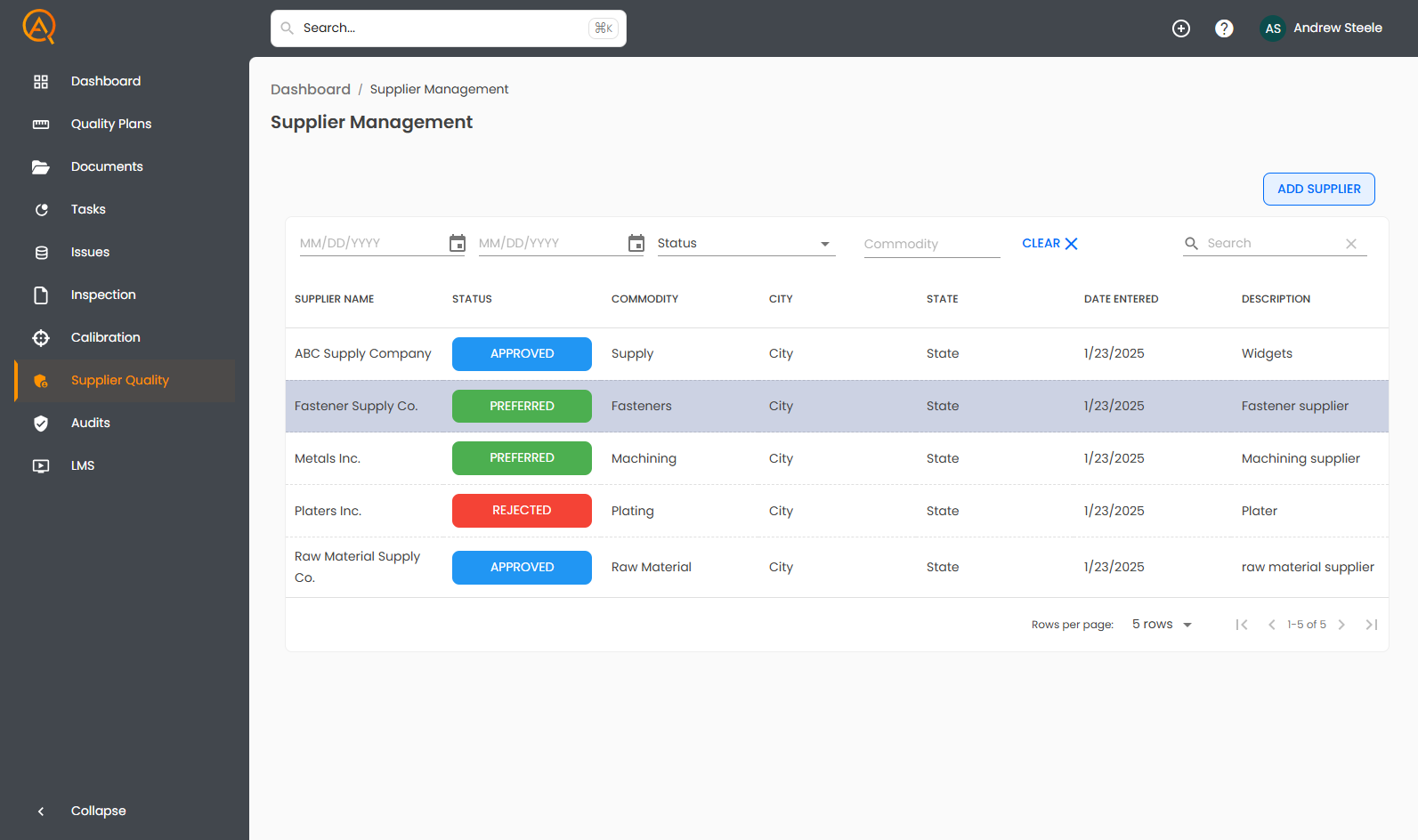The width and height of the screenshot is (1418, 840).
Task: Click APPROVED status of ABC Supply Company
Action: tap(522, 354)
